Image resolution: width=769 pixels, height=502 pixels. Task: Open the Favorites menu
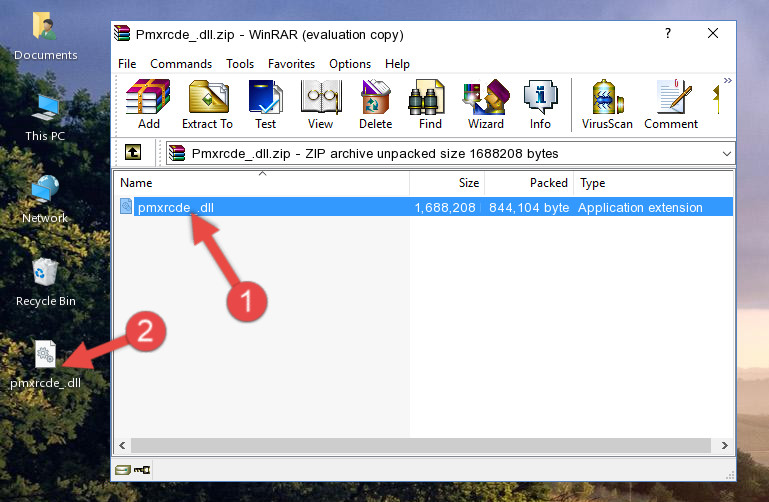pos(291,64)
